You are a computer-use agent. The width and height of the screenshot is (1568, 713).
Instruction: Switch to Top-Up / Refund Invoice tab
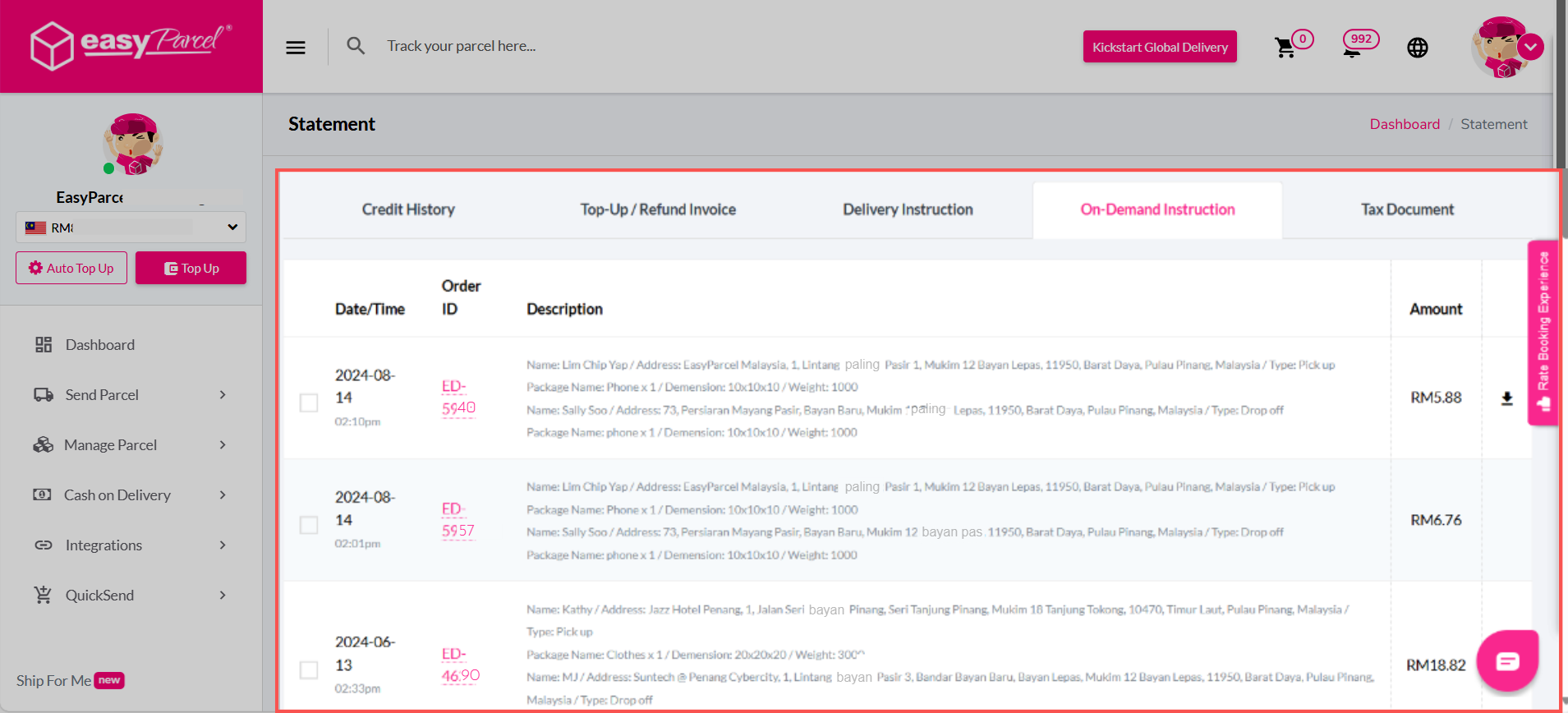658,209
